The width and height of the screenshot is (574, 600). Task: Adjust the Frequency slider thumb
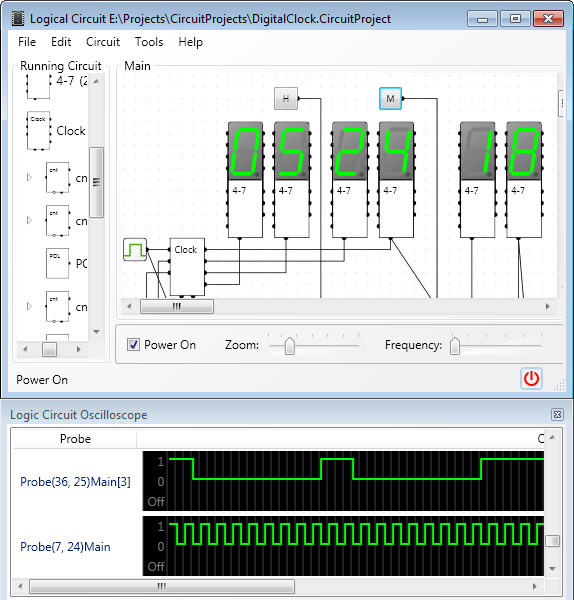click(x=455, y=346)
